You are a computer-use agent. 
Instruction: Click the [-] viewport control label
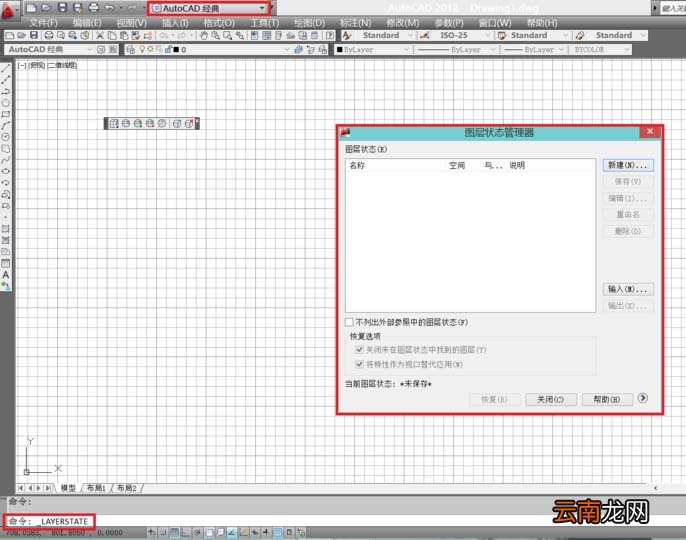click(x=22, y=66)
